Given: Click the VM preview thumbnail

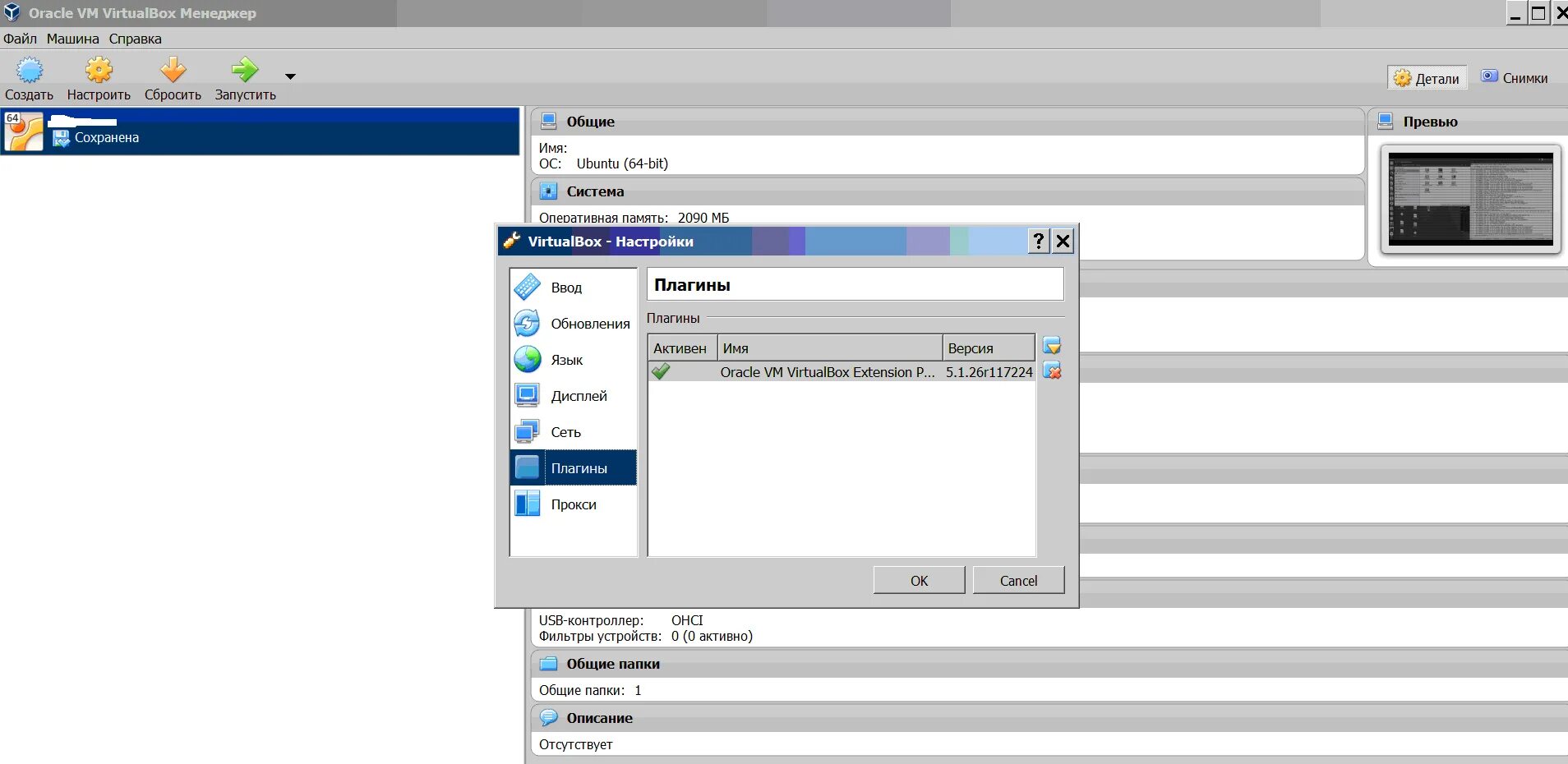Looking at the screenshot, I should tap(1471, 199).
